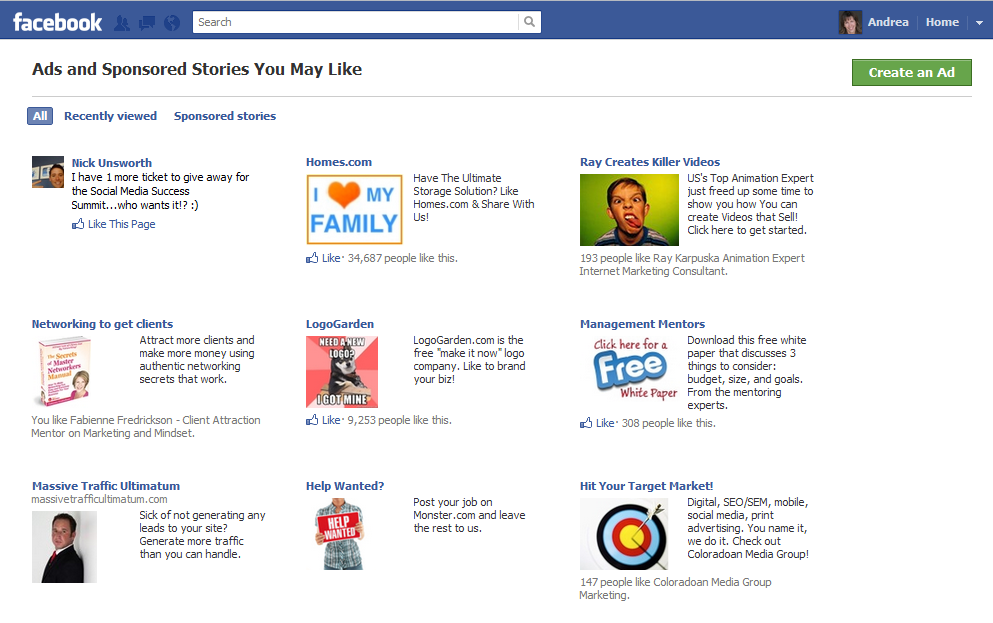
Task: Click '147 people like Coloradoan Media Group' text
Action: point(675,589)
